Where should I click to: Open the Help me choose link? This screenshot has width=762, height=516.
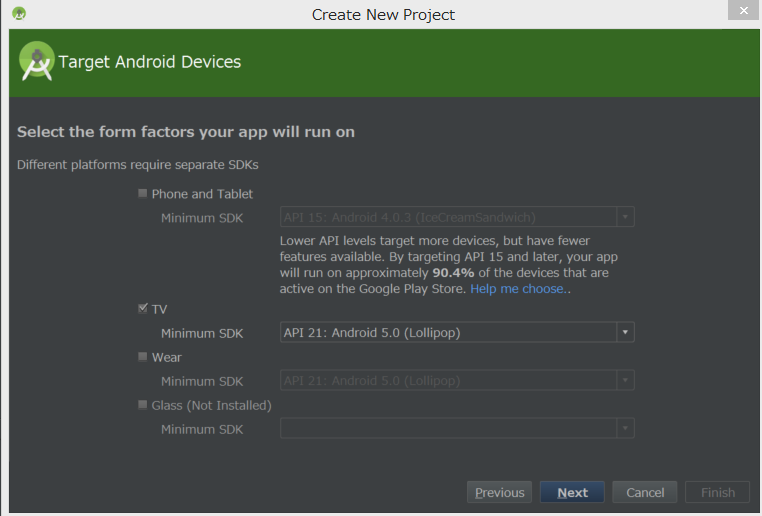pos(518,289)
